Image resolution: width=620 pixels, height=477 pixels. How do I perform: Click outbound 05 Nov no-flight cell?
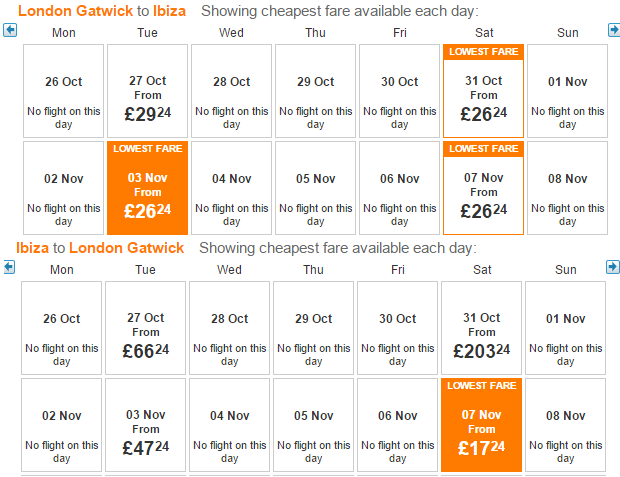(x=316, y=188)
